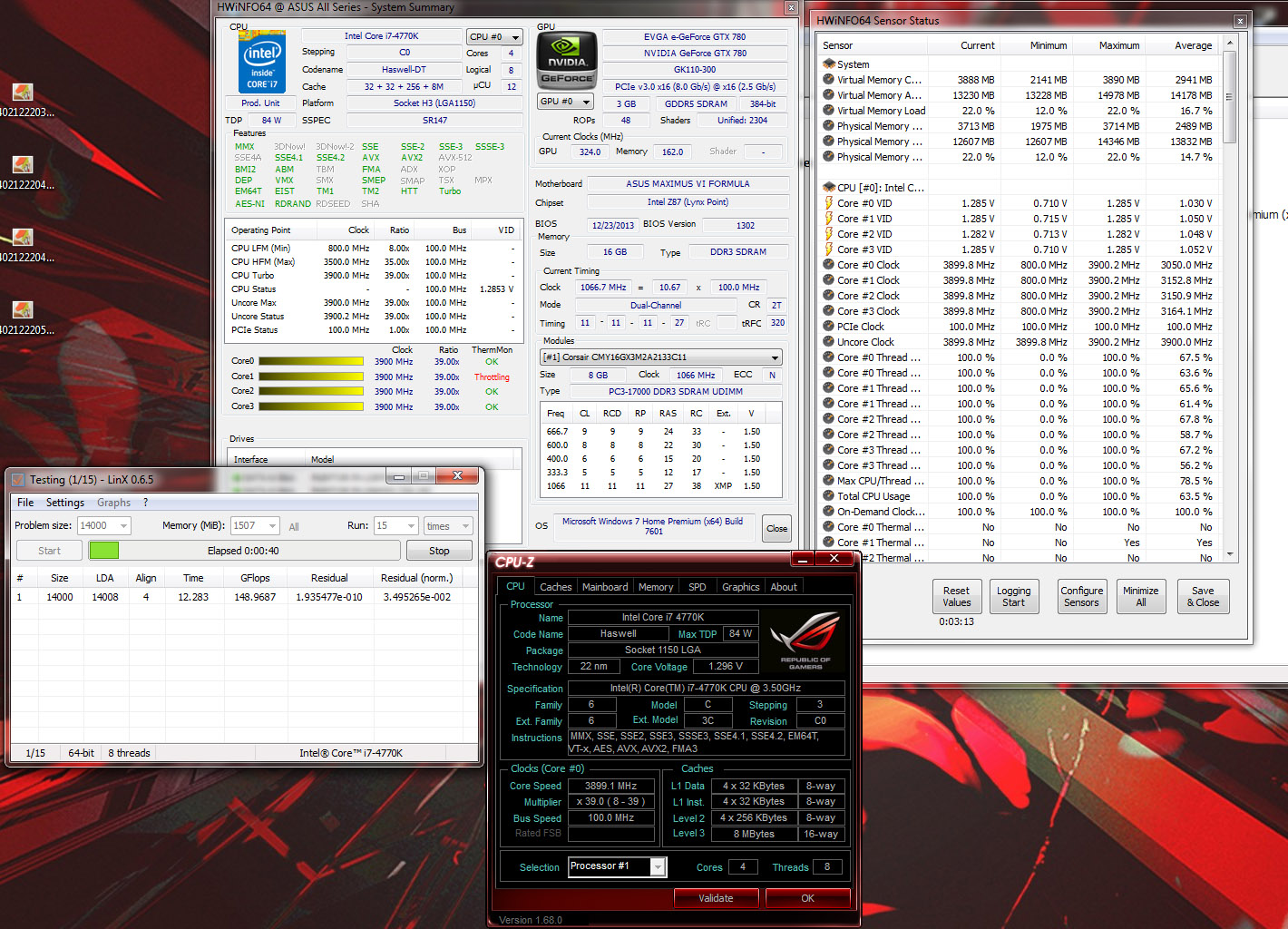Click the Core3 clock bar in HWiNFO summary
1288x929 pixels.
312,407
